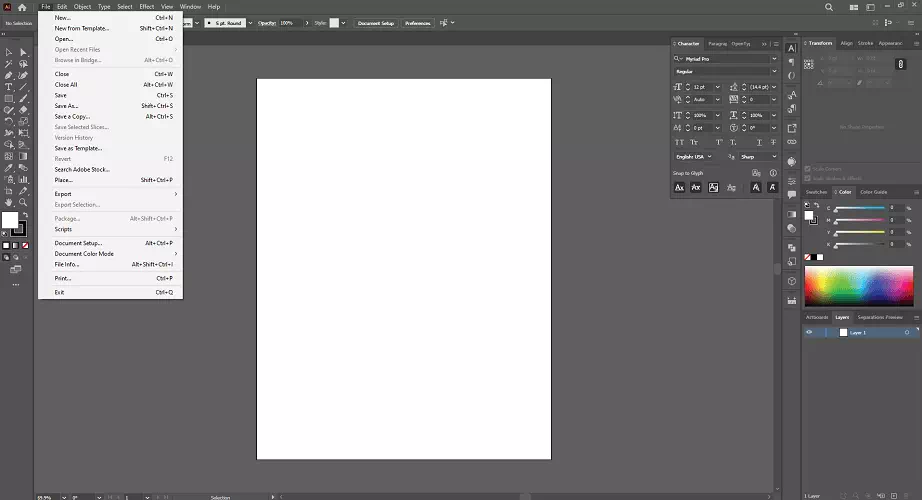Image resolution: width=922 pixels, height=500 pixels.
Task: Expand hidden Character panel tabs chevrons
Action: pos(764,44)
